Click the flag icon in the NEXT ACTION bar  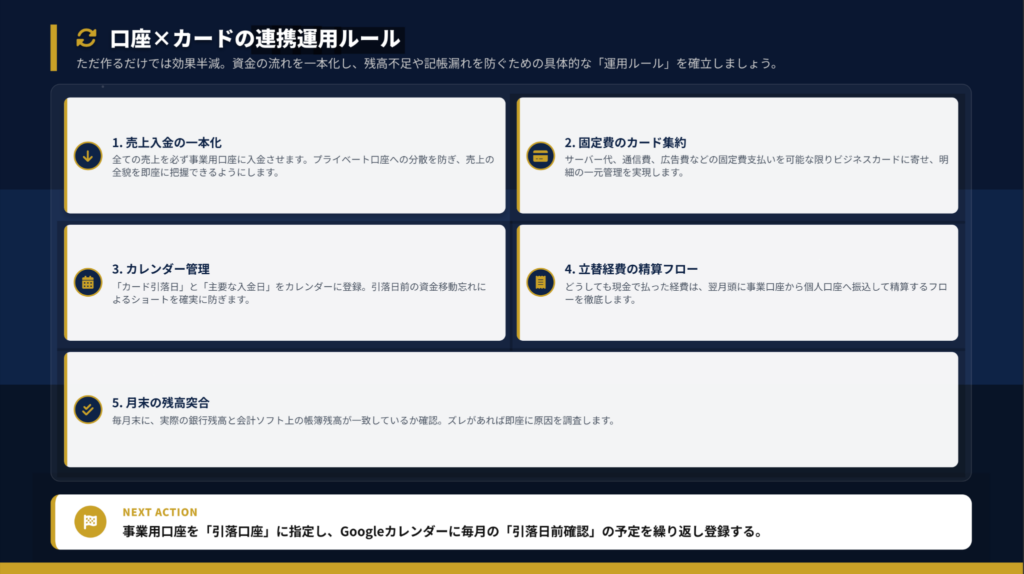pos(90,521)
